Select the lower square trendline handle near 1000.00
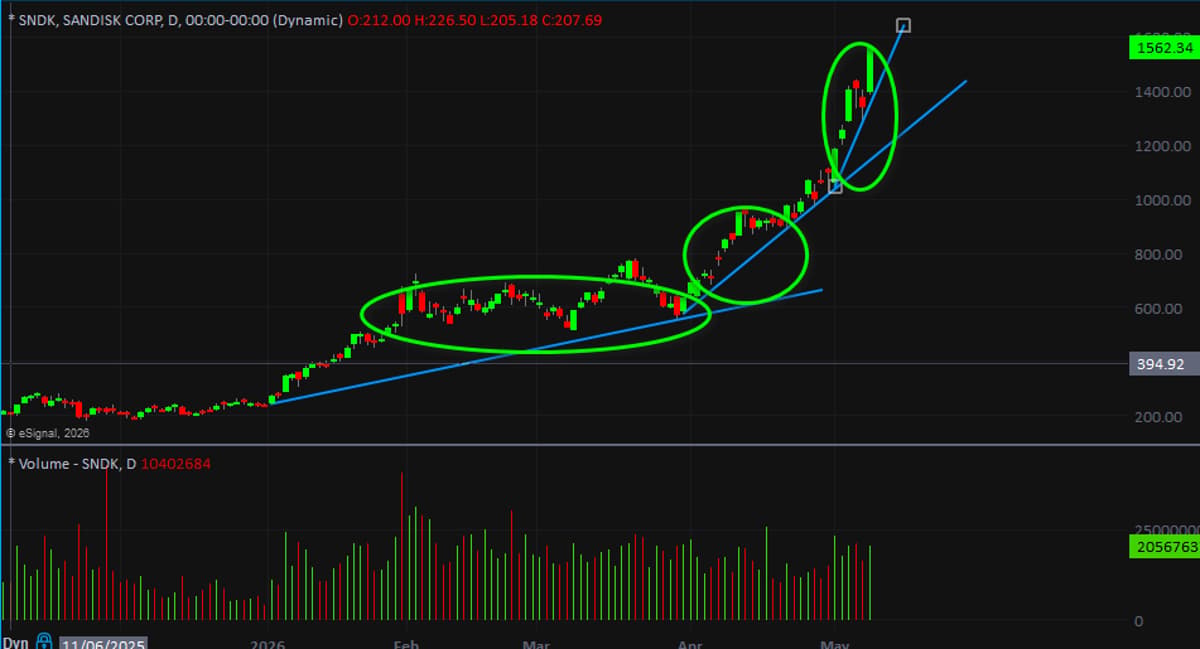 (835, 187)
